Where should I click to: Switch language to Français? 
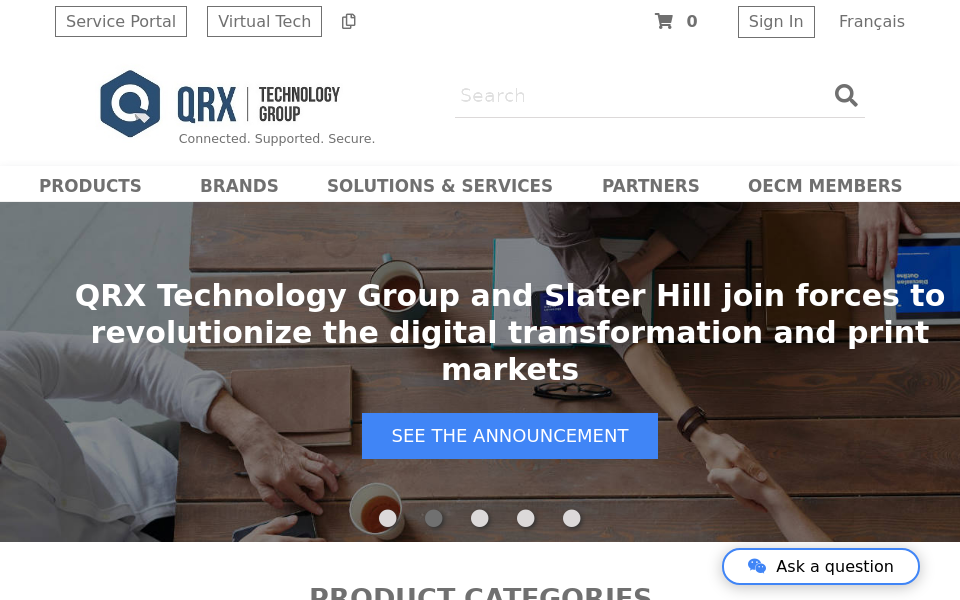pyautogui.click(x=871, y=21)
